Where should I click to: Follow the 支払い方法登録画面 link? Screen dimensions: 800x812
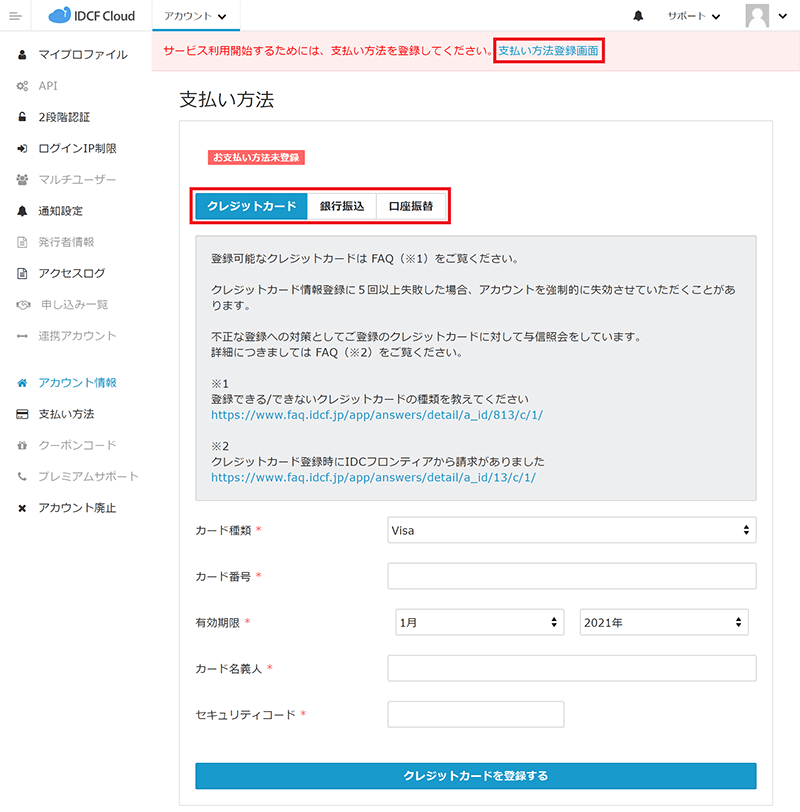coord(549,50)
